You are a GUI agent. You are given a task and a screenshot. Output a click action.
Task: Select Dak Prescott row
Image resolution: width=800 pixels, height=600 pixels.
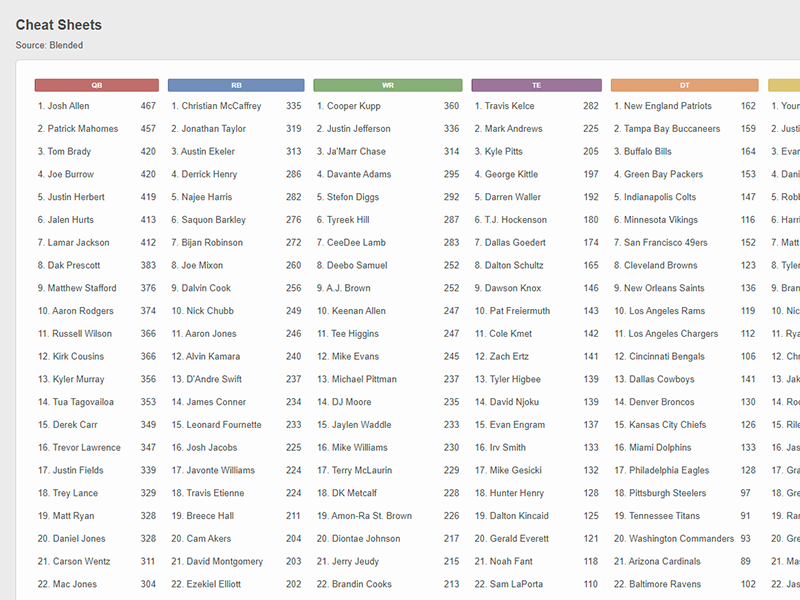point(96,265)
